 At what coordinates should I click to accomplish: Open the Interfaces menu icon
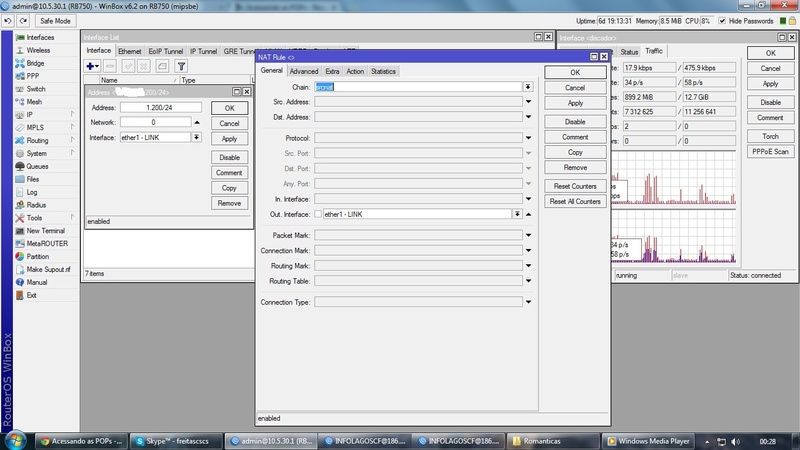click(20, 37)
